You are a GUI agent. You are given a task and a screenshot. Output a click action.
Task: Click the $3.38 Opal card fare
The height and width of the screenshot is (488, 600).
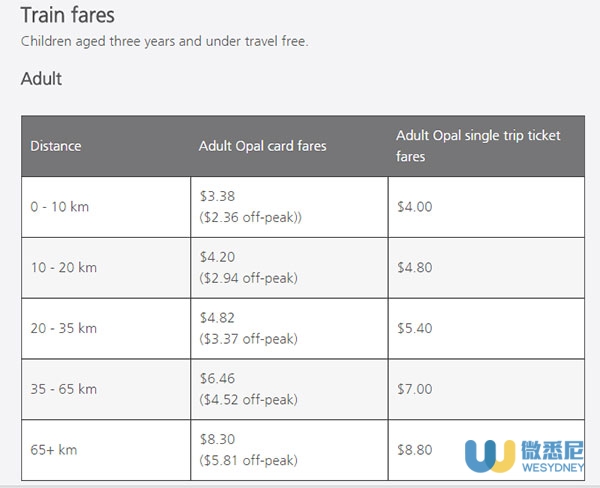[217, 196]
